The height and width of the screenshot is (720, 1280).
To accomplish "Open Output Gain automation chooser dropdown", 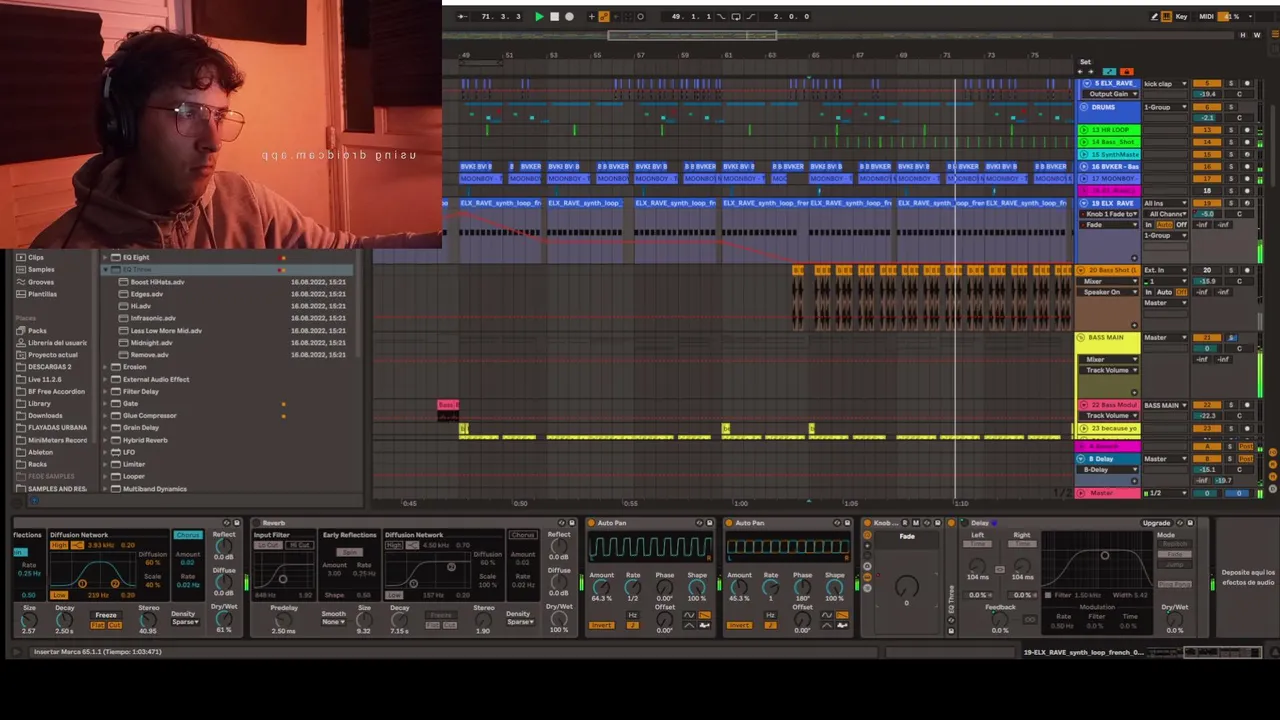I will 1109,94.
